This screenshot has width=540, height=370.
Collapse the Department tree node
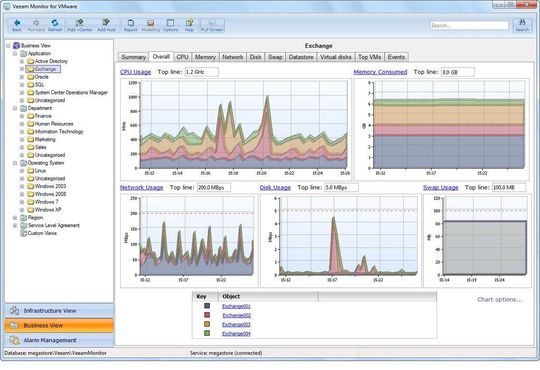point(15,108)
